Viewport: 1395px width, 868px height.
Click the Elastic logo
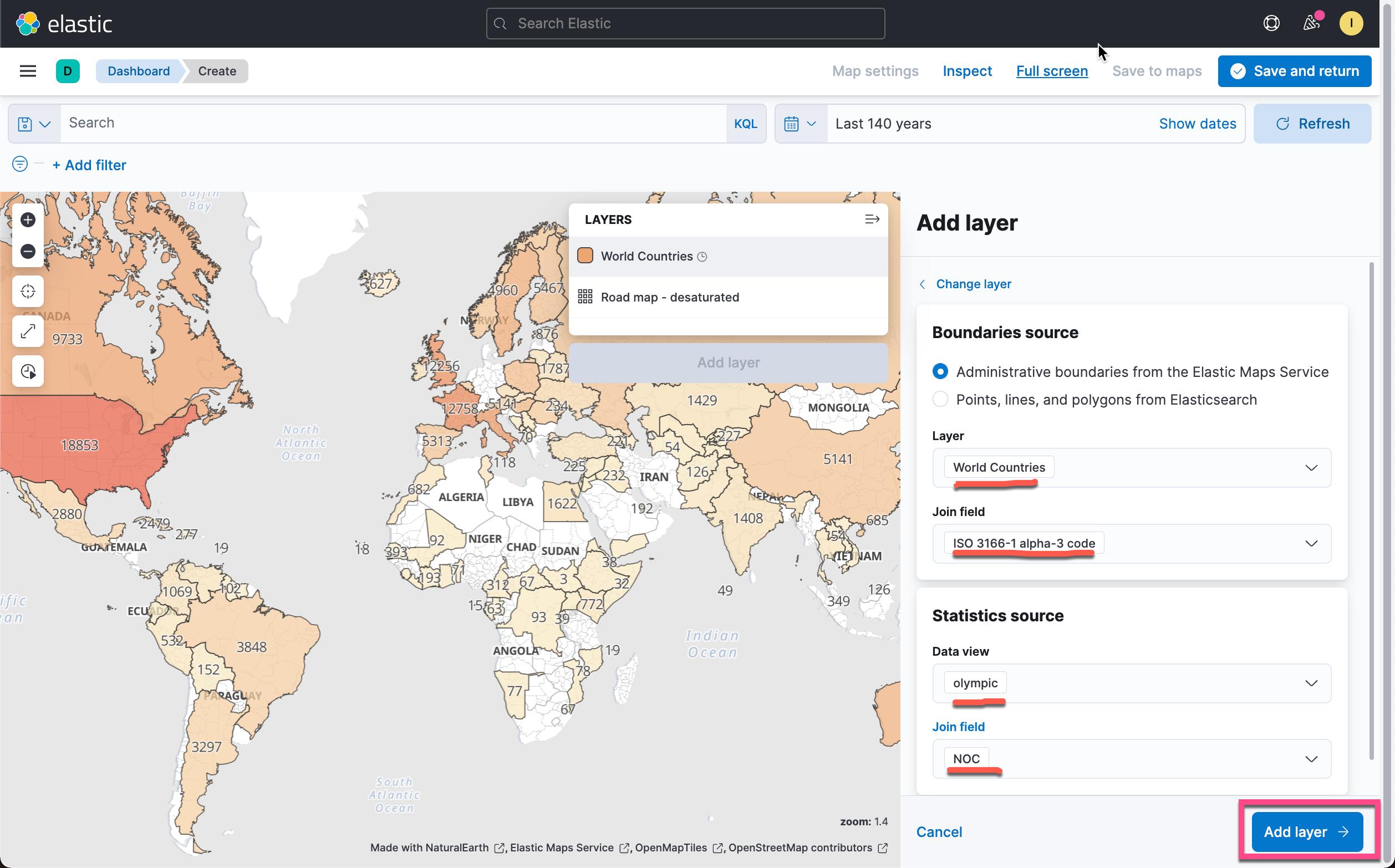pyautogui.click(x=64, y=23)
